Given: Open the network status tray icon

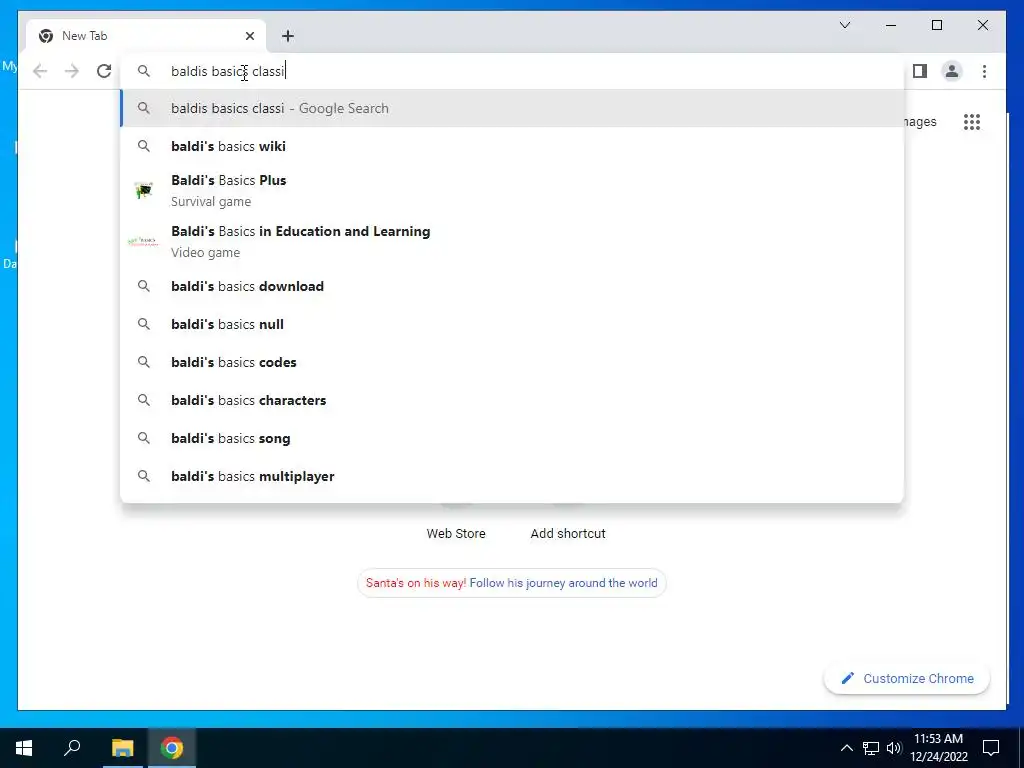Looking at the screenshot, I should tap(871, 748).
